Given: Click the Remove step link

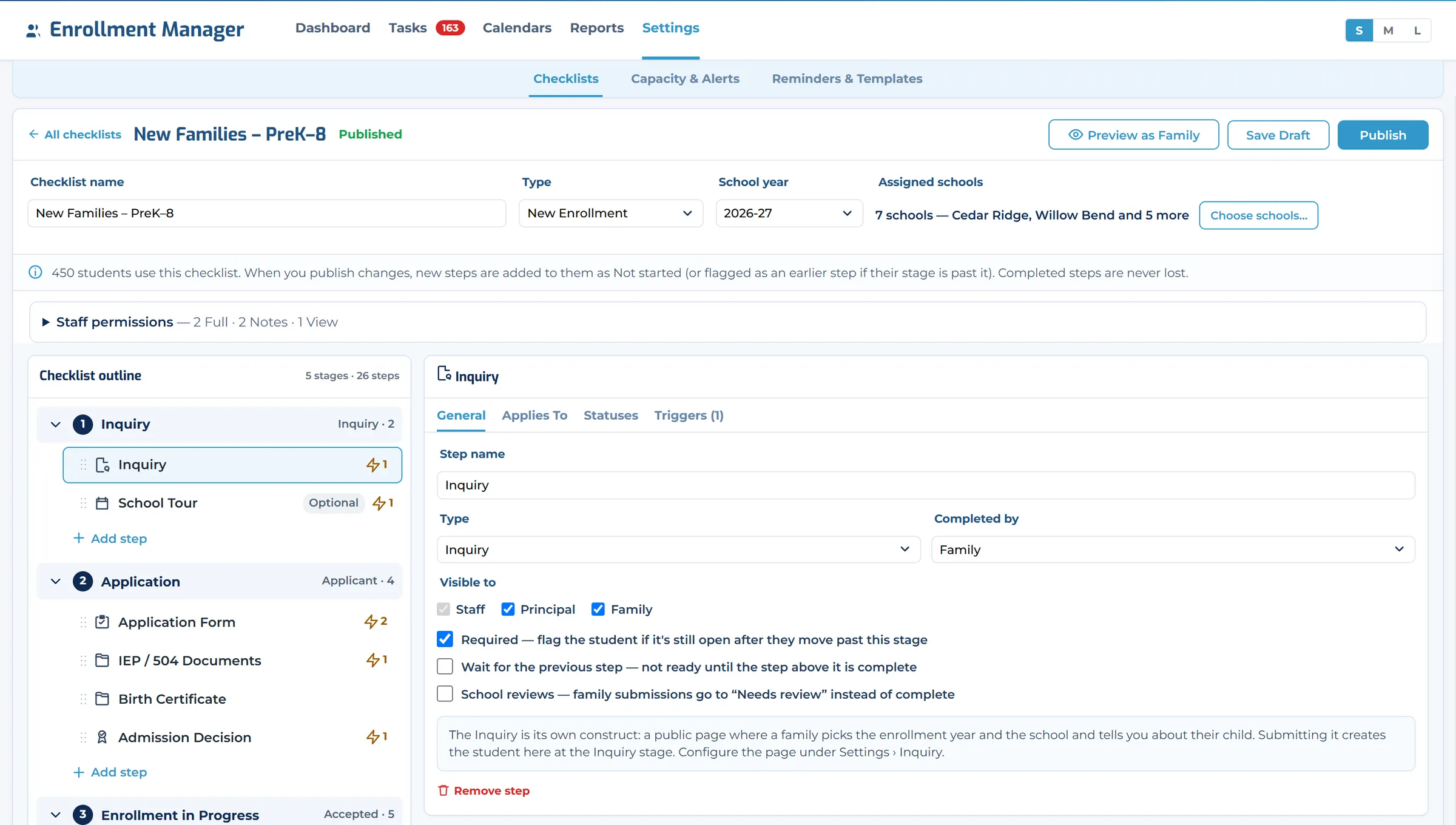Looking at the screenshot, I should tap(484, 790).
